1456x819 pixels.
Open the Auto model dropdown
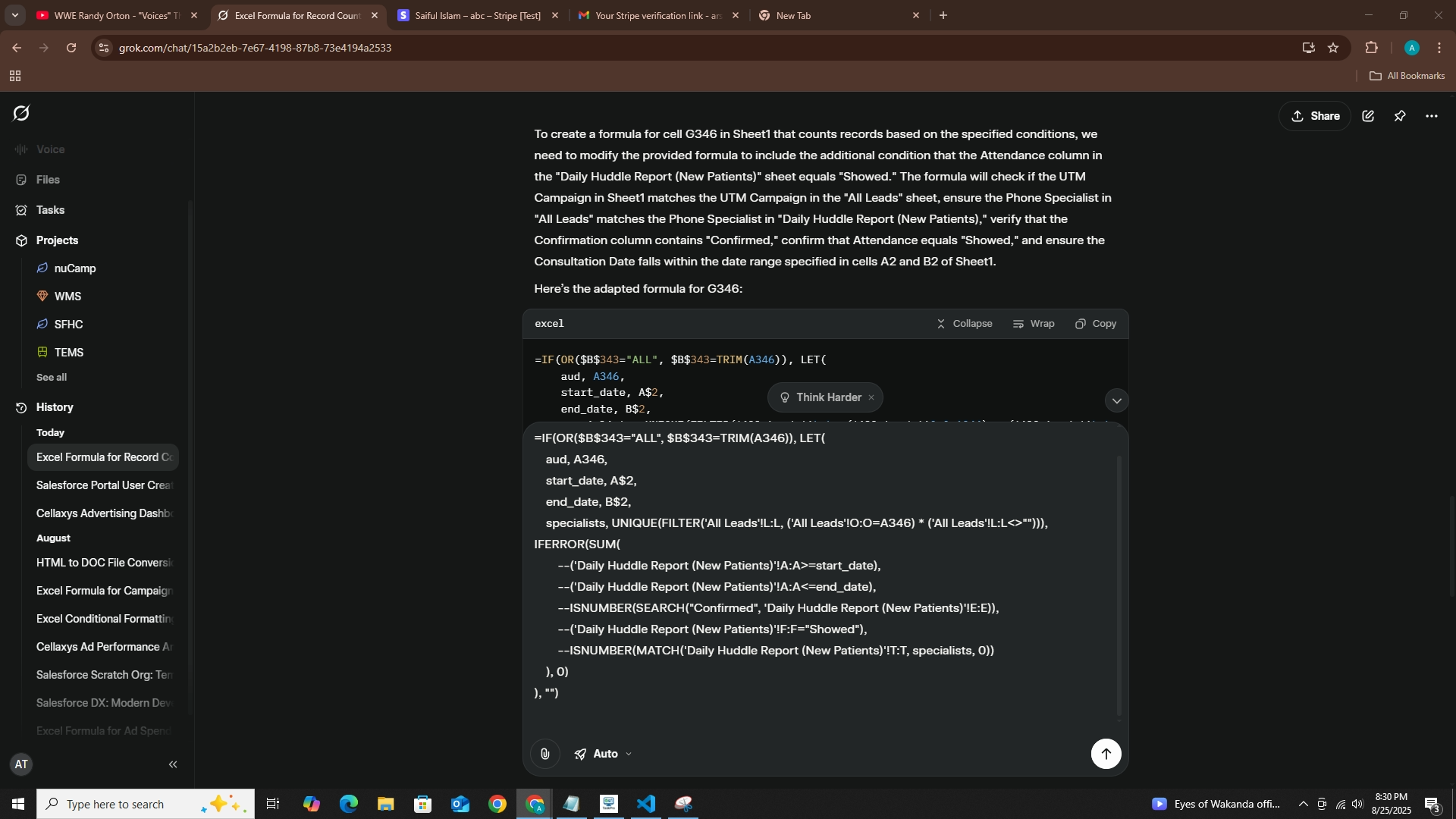[x=604, y=754]
